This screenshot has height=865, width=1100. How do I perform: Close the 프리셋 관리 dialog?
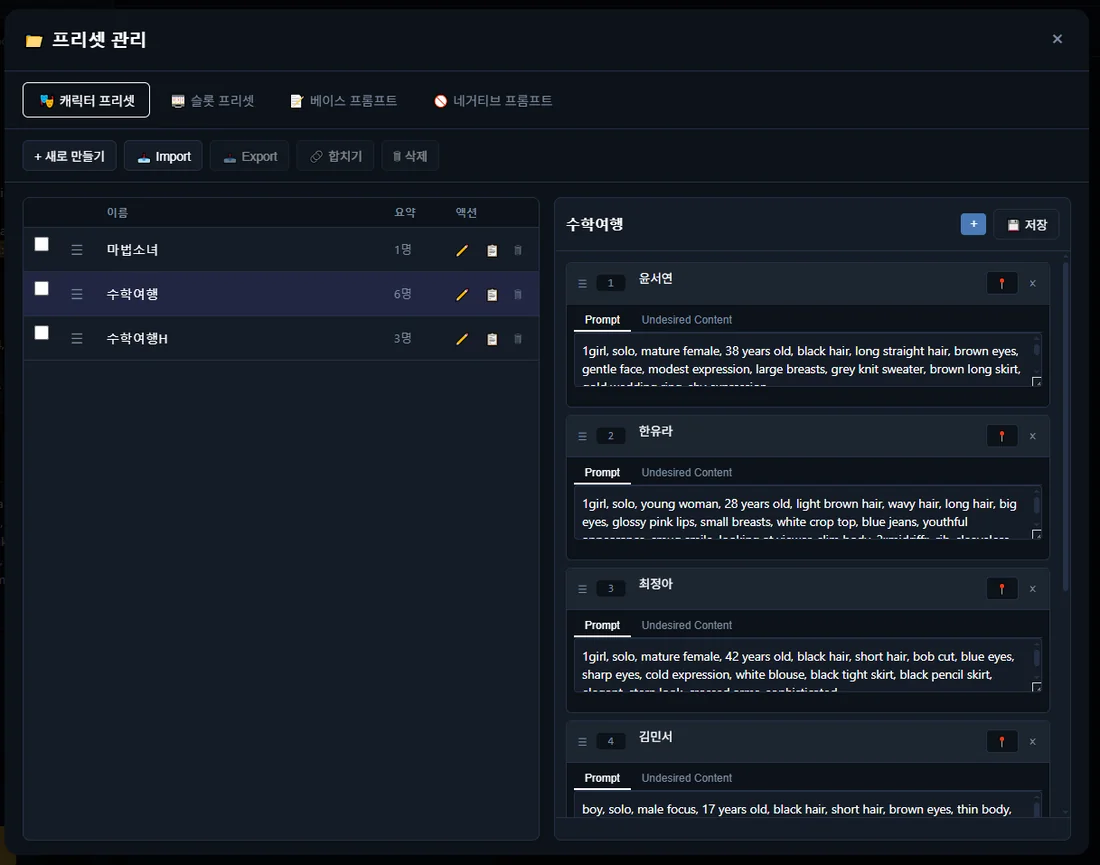pyautogui.click(x=1057, y=39)
